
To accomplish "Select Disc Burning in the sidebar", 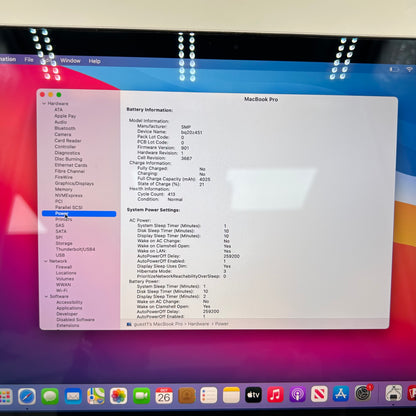I will [x=68, y=159].
